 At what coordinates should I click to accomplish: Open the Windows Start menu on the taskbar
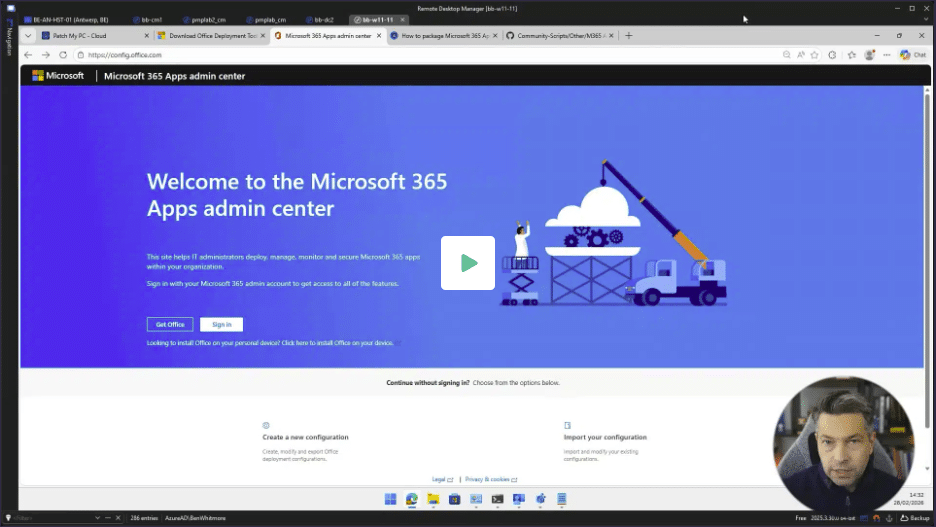click(390, 499)
